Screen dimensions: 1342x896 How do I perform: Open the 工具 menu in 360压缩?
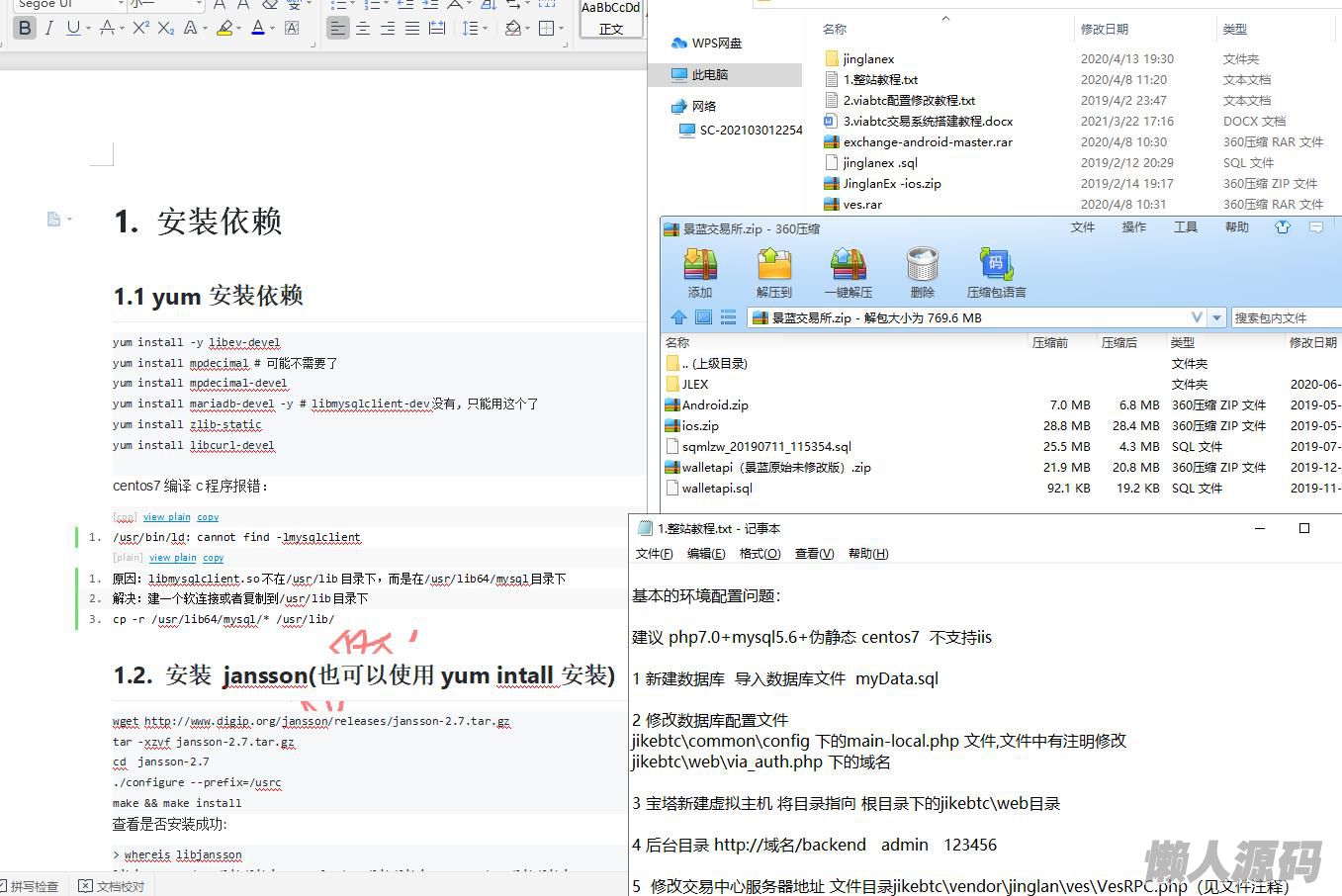(x=1185, y=227)
